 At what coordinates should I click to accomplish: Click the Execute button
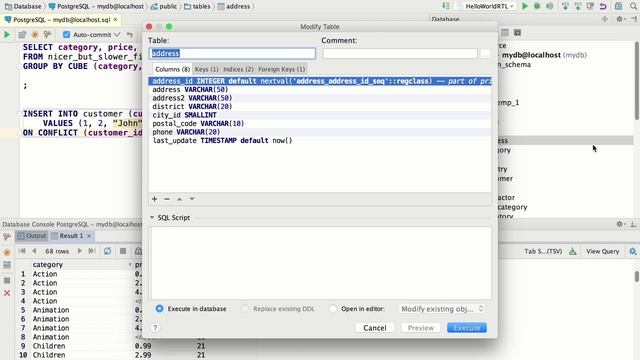(x=467, y=328)
